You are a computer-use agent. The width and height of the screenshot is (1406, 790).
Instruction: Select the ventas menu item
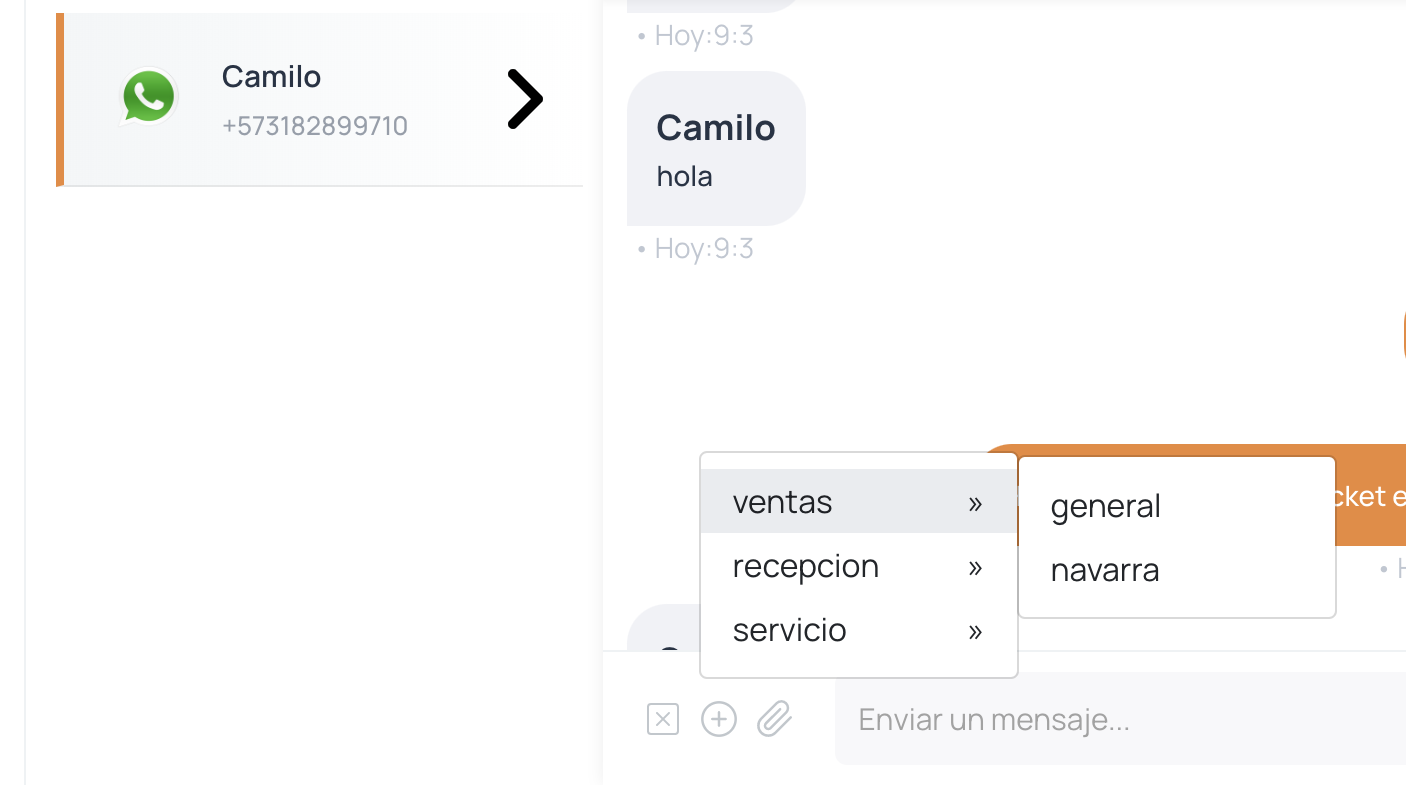pyautogui.click(x=782, y=502)
